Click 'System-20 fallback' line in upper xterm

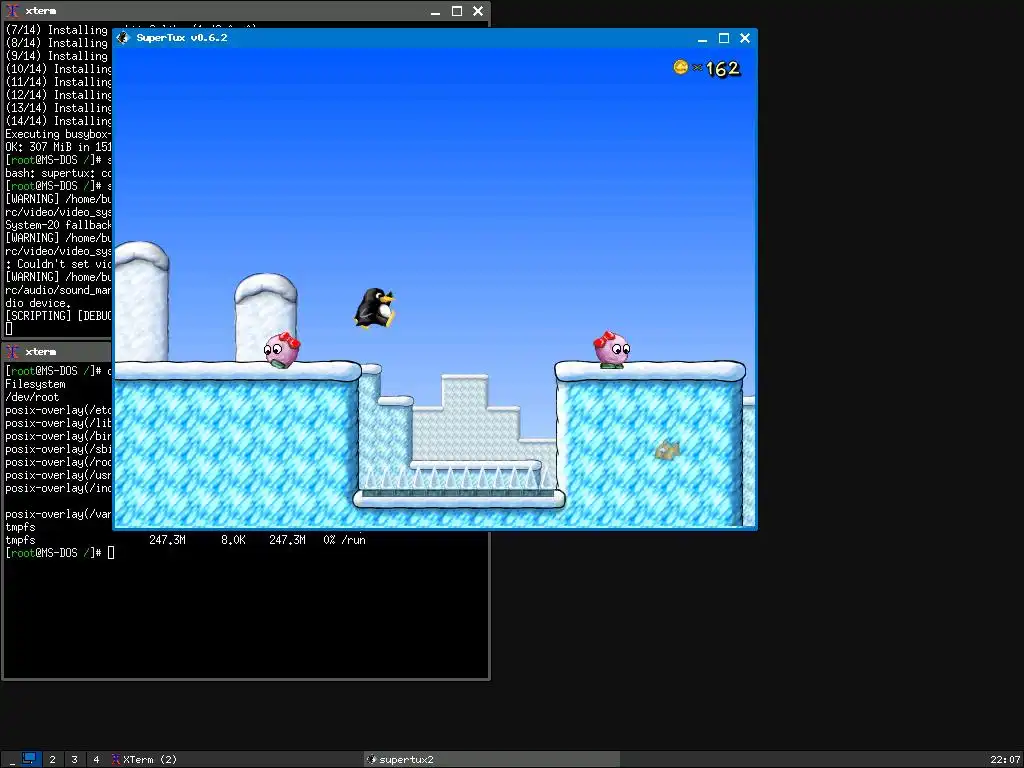tap(58, 225)
